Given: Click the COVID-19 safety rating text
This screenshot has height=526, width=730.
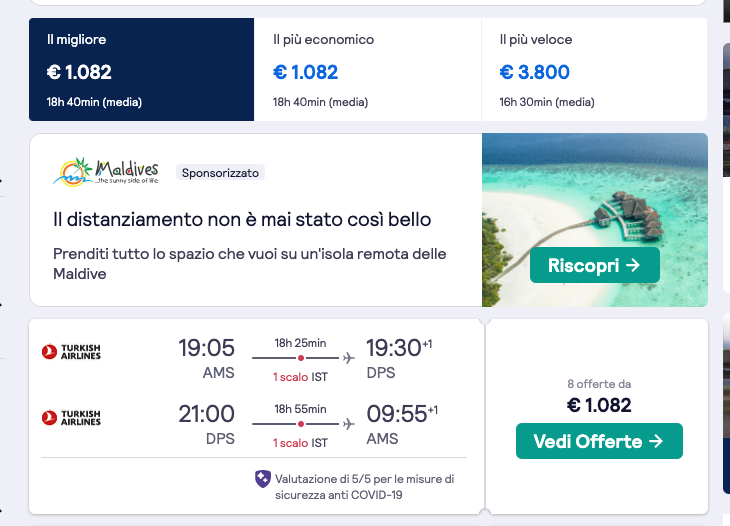Looking at the screenshot, I should coord(365,487).
